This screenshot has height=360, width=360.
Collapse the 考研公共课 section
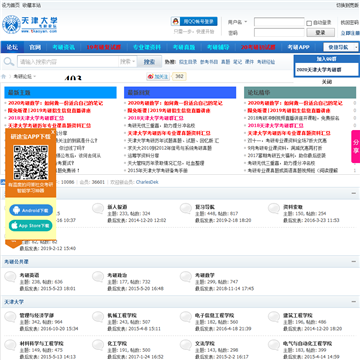pyautogui.click(x=354, y=262)
